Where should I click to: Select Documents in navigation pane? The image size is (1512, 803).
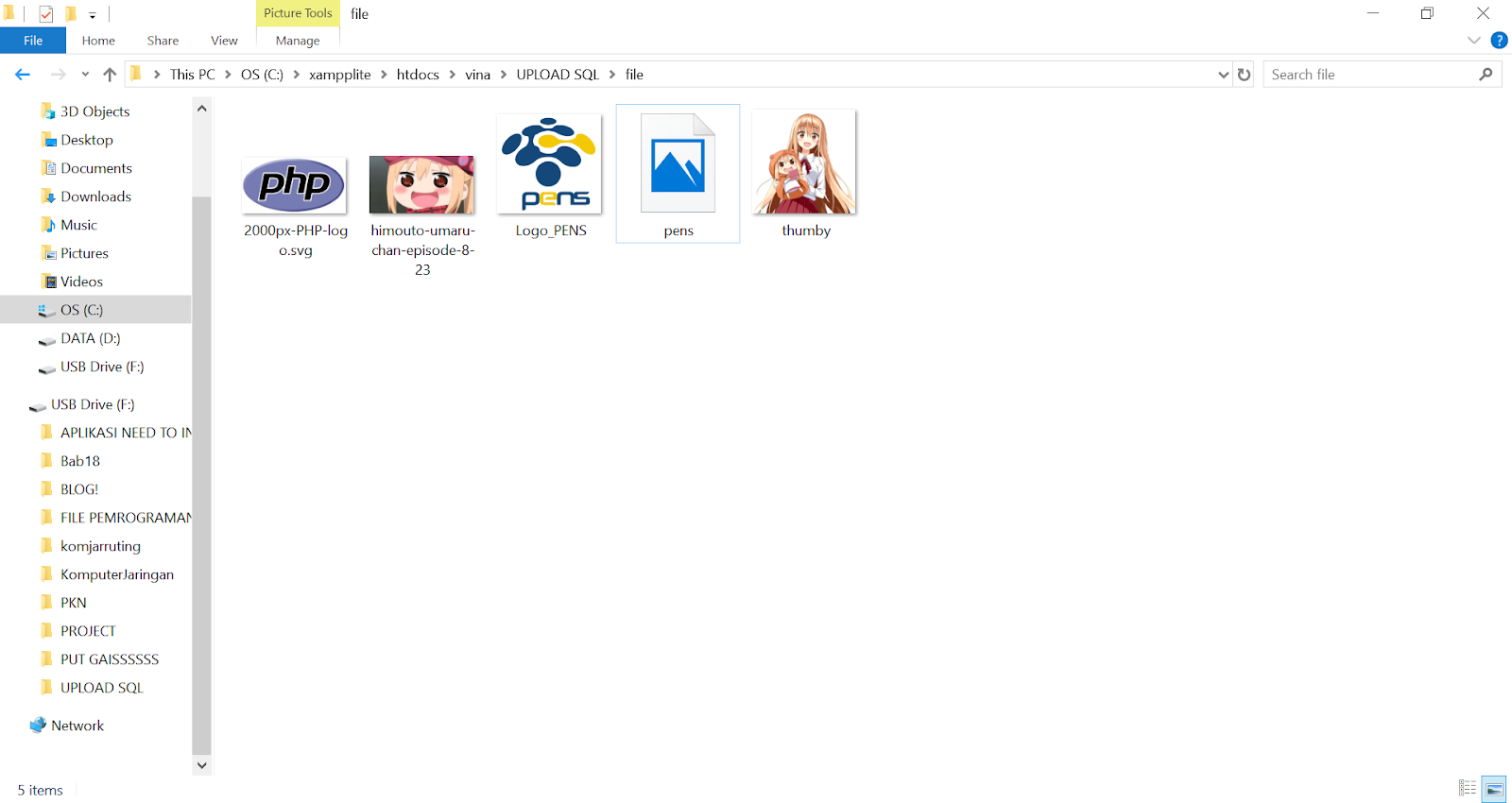coord(96,168)
